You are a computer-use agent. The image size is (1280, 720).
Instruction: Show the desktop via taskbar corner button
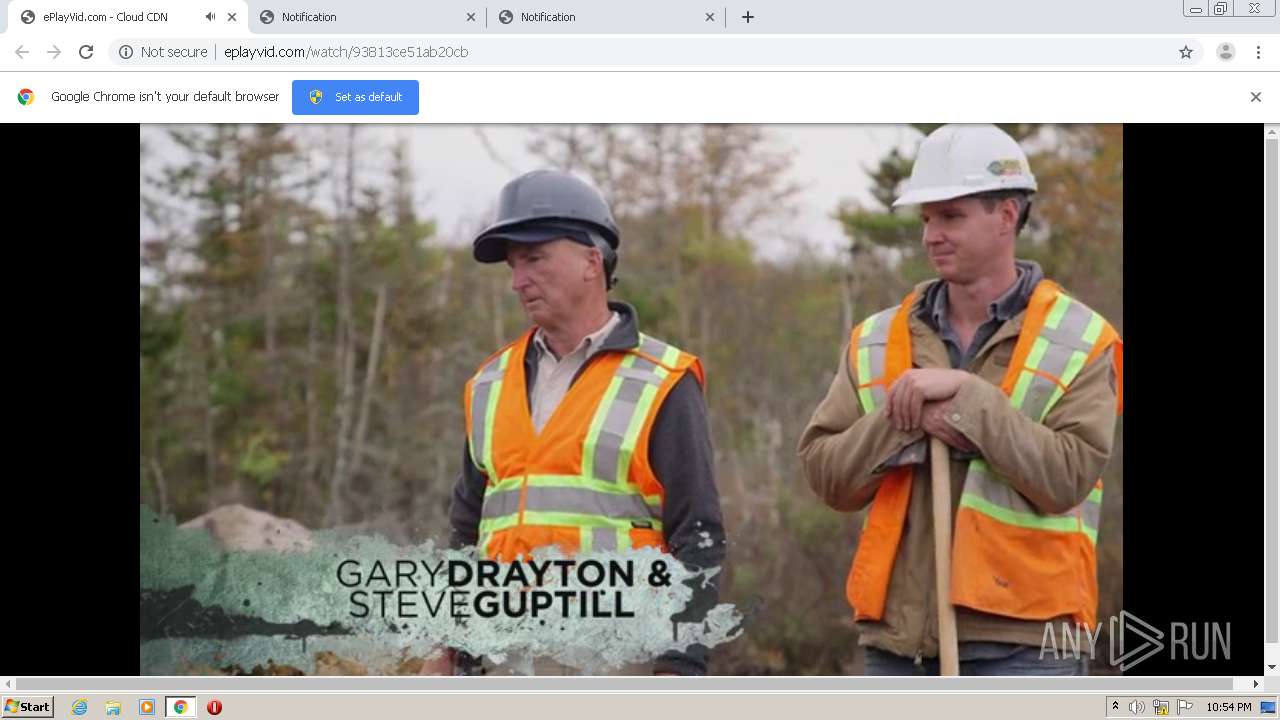1270,707
